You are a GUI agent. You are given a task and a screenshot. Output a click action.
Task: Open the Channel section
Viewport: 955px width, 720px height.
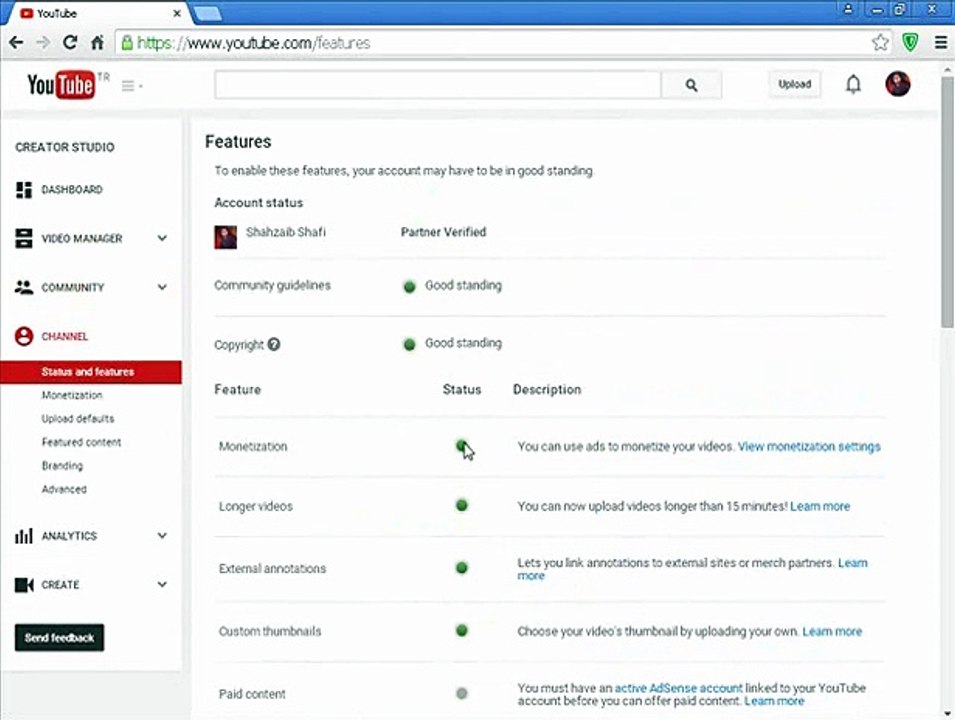65,336
